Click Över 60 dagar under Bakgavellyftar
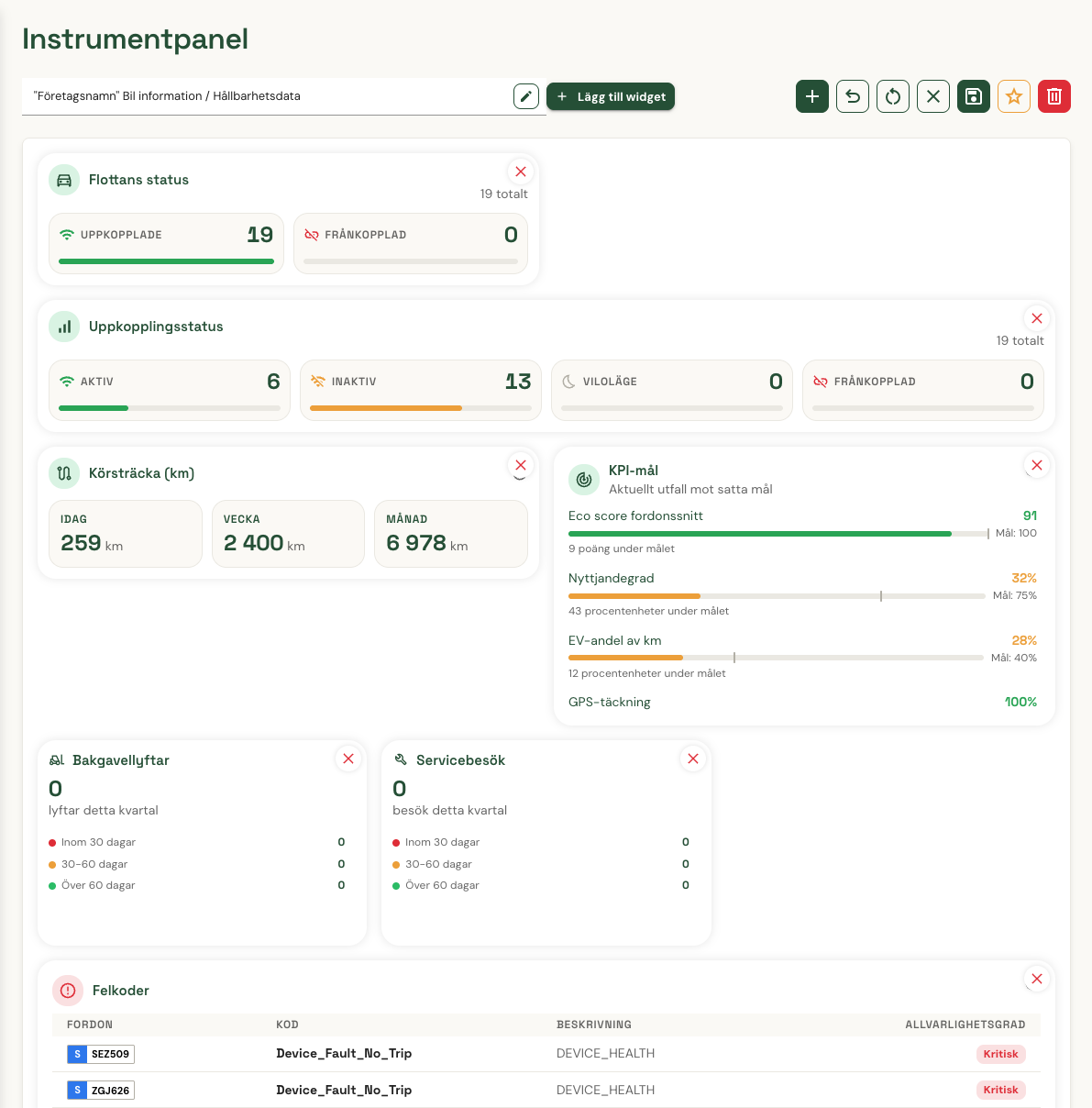1092x1108 pixels. (98, 885)
